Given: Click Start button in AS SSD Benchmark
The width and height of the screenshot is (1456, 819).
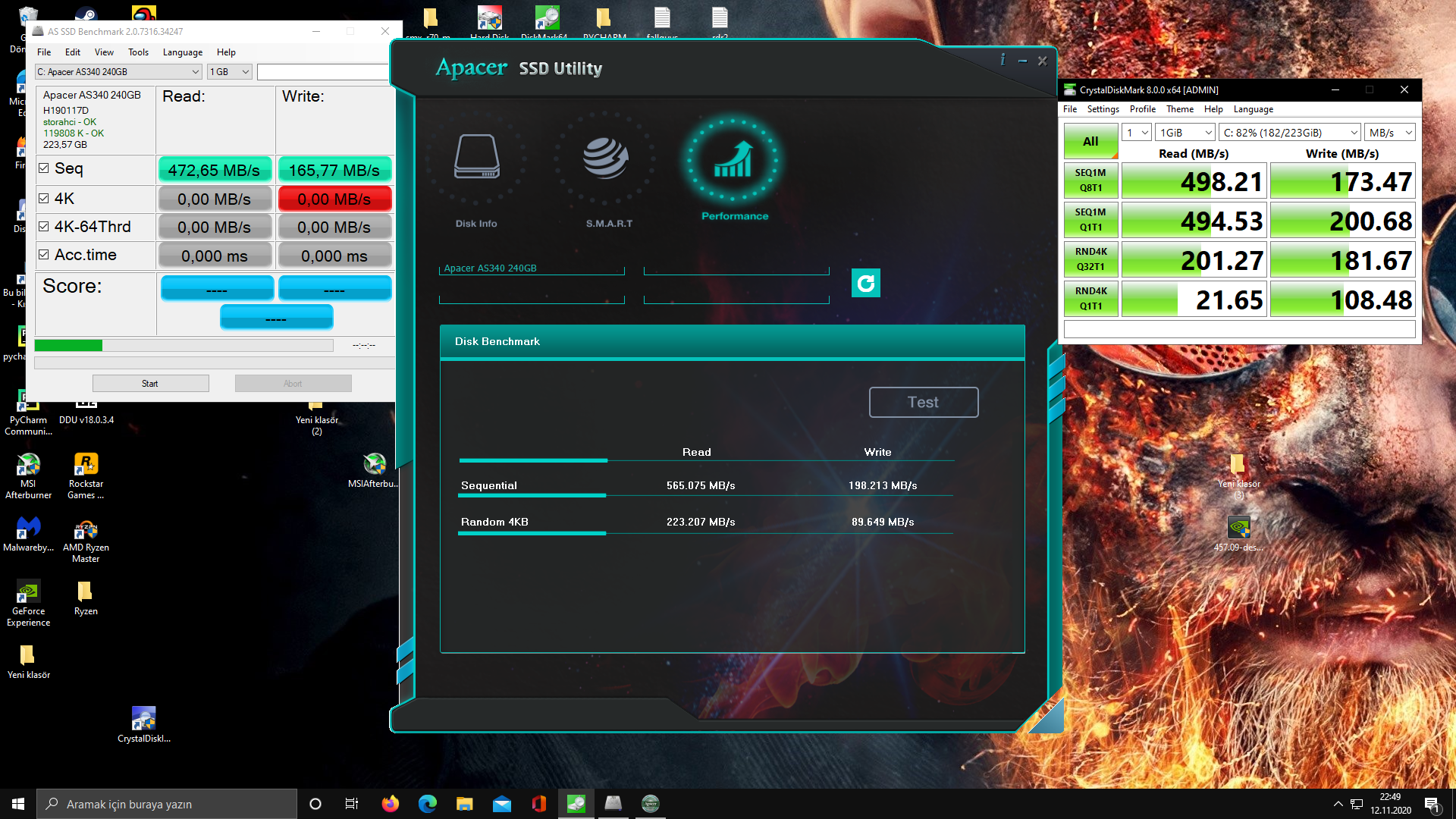Looking at the screenshot, I should [150, 384].
